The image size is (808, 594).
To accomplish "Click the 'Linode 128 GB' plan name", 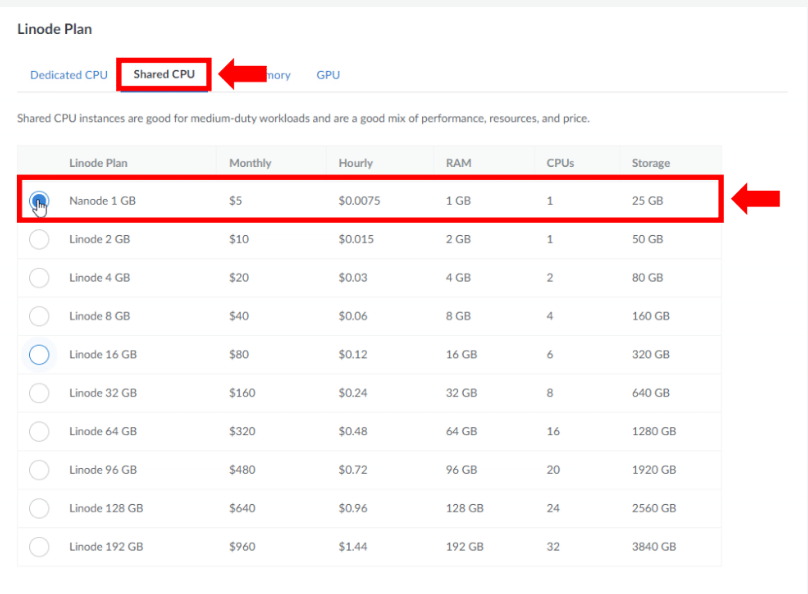I will [x=106, y=508].
